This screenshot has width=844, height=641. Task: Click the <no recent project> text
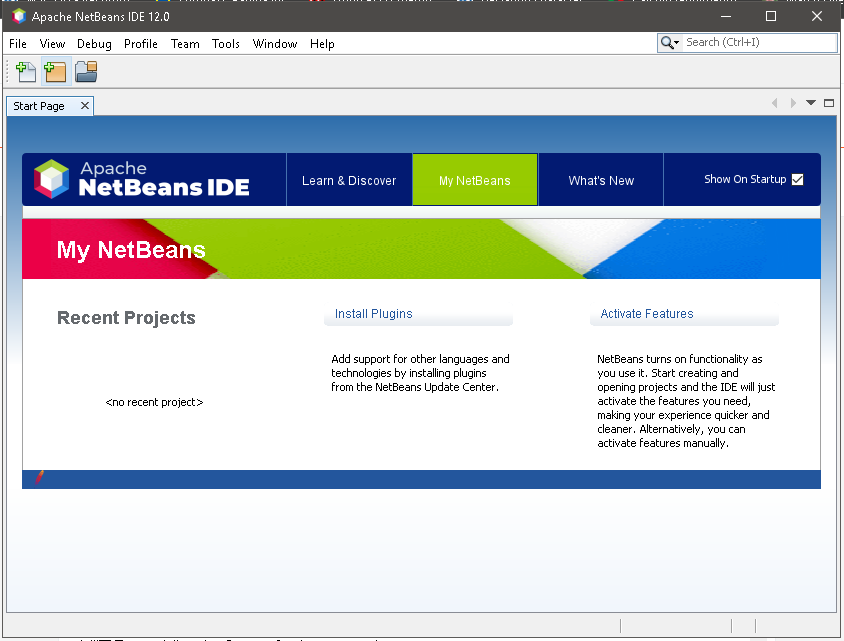[x=154, y=402]
